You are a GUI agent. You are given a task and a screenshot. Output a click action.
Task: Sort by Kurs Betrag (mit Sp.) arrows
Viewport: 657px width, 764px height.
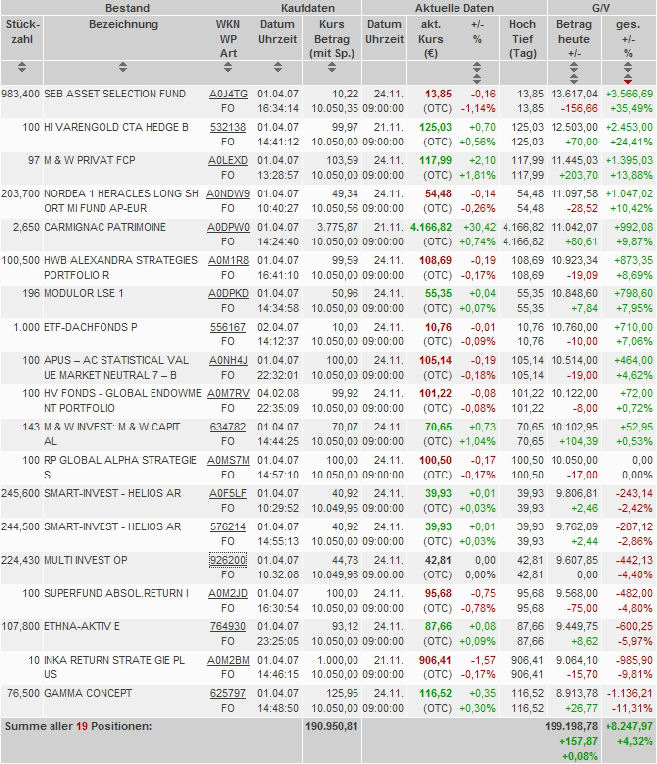[x=331, y=67]
